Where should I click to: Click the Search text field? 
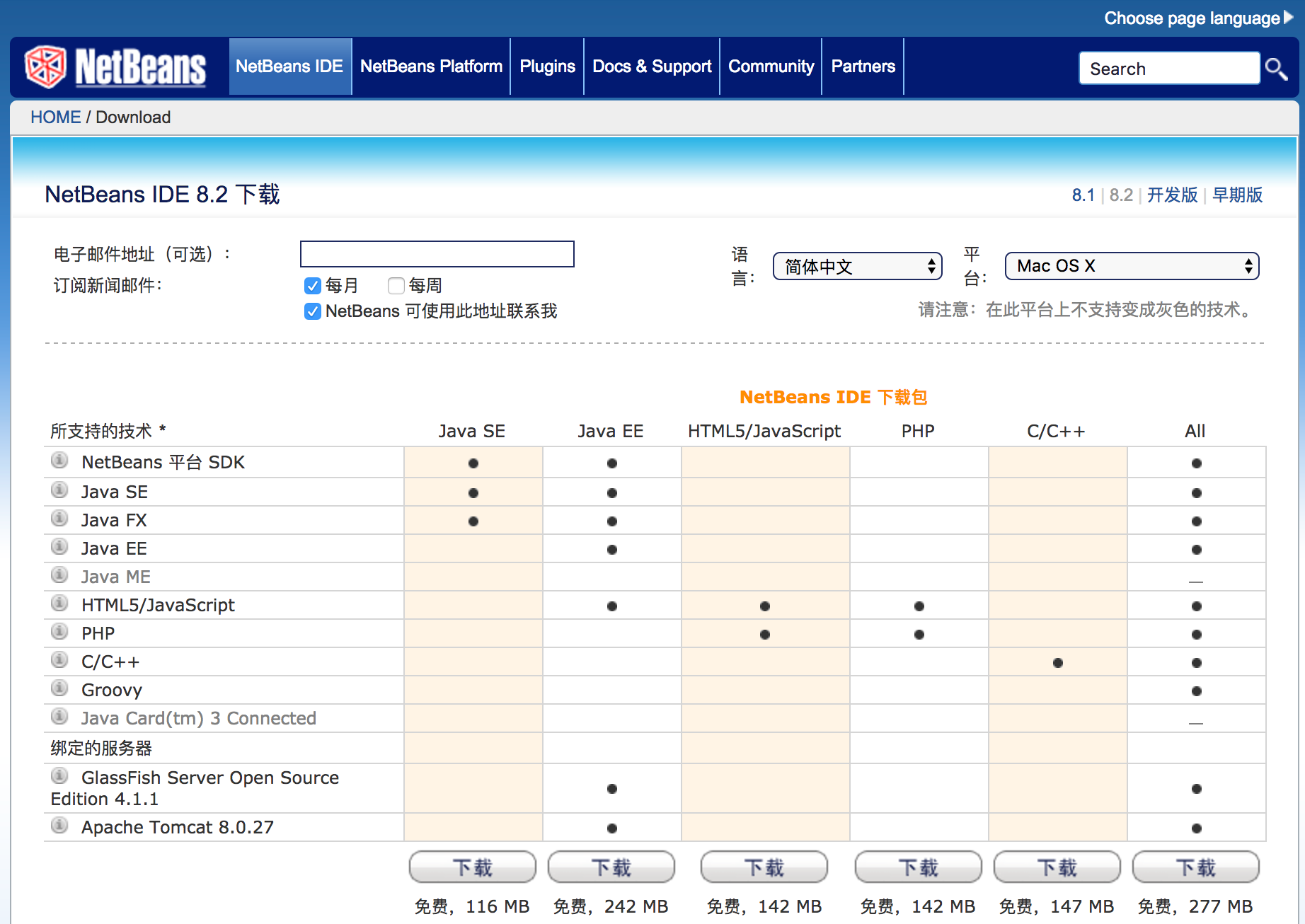1169,69
